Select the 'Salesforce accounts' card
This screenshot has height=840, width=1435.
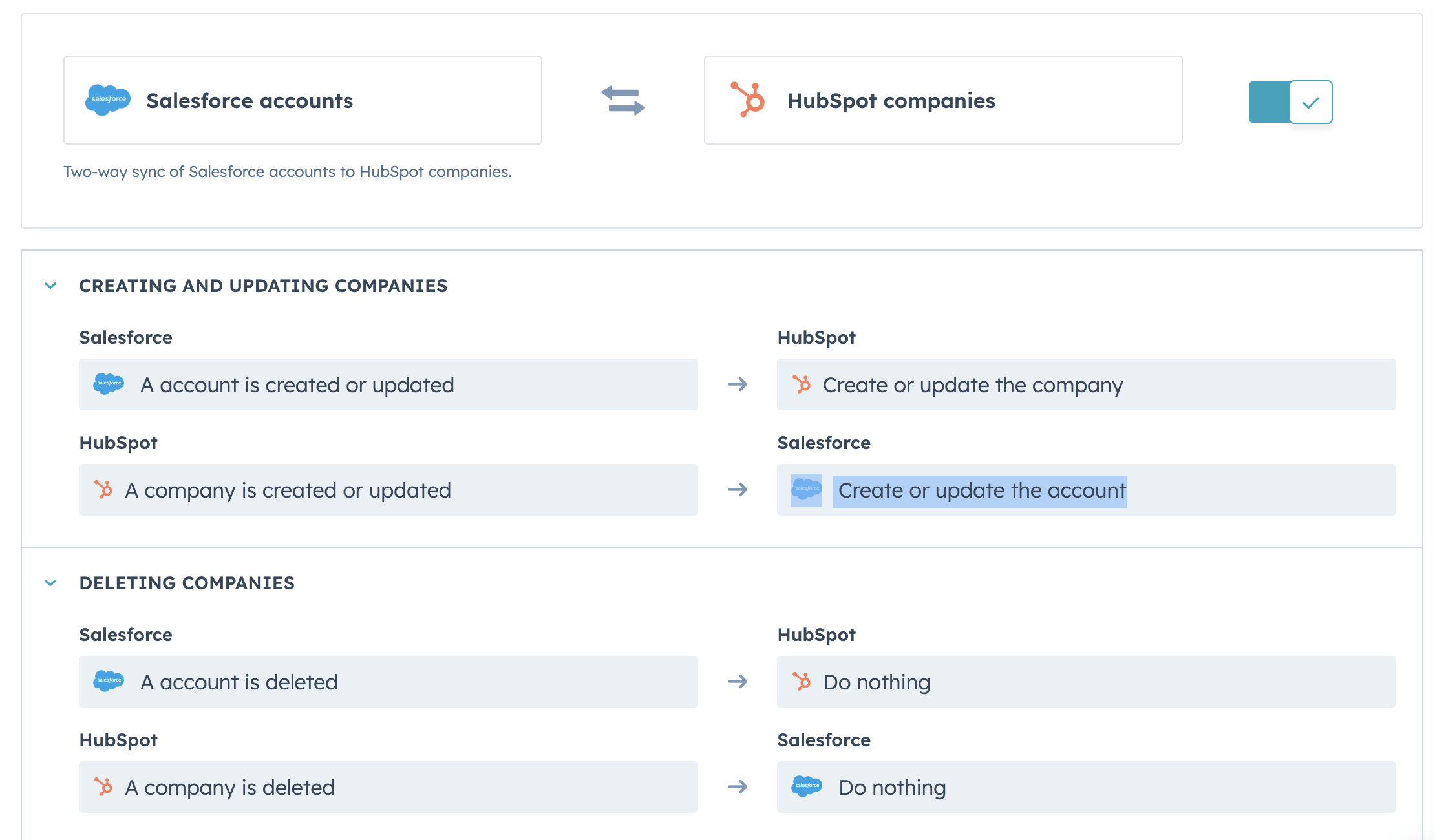click(x=303, y=100)
